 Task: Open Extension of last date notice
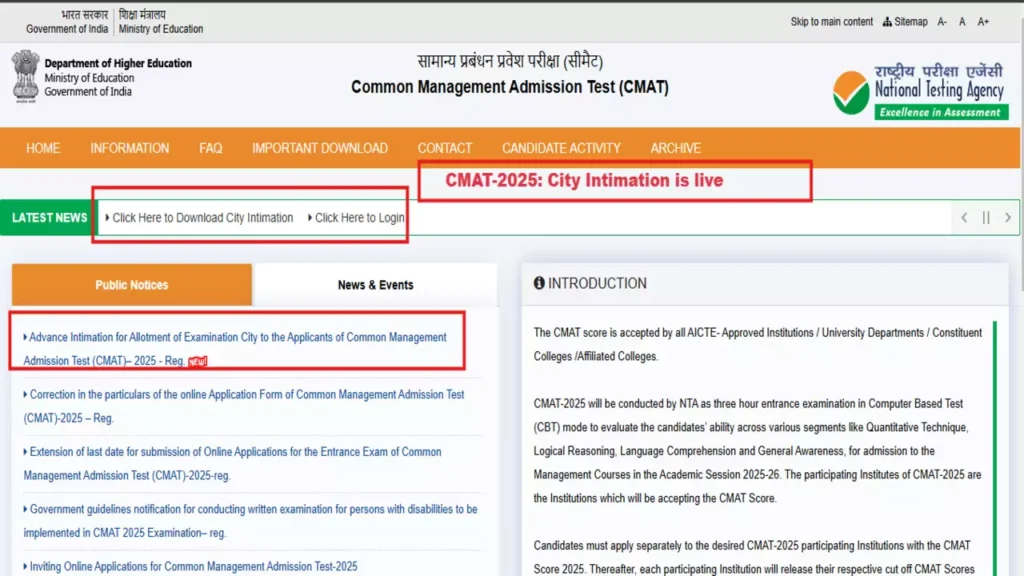tap(232, 464)
